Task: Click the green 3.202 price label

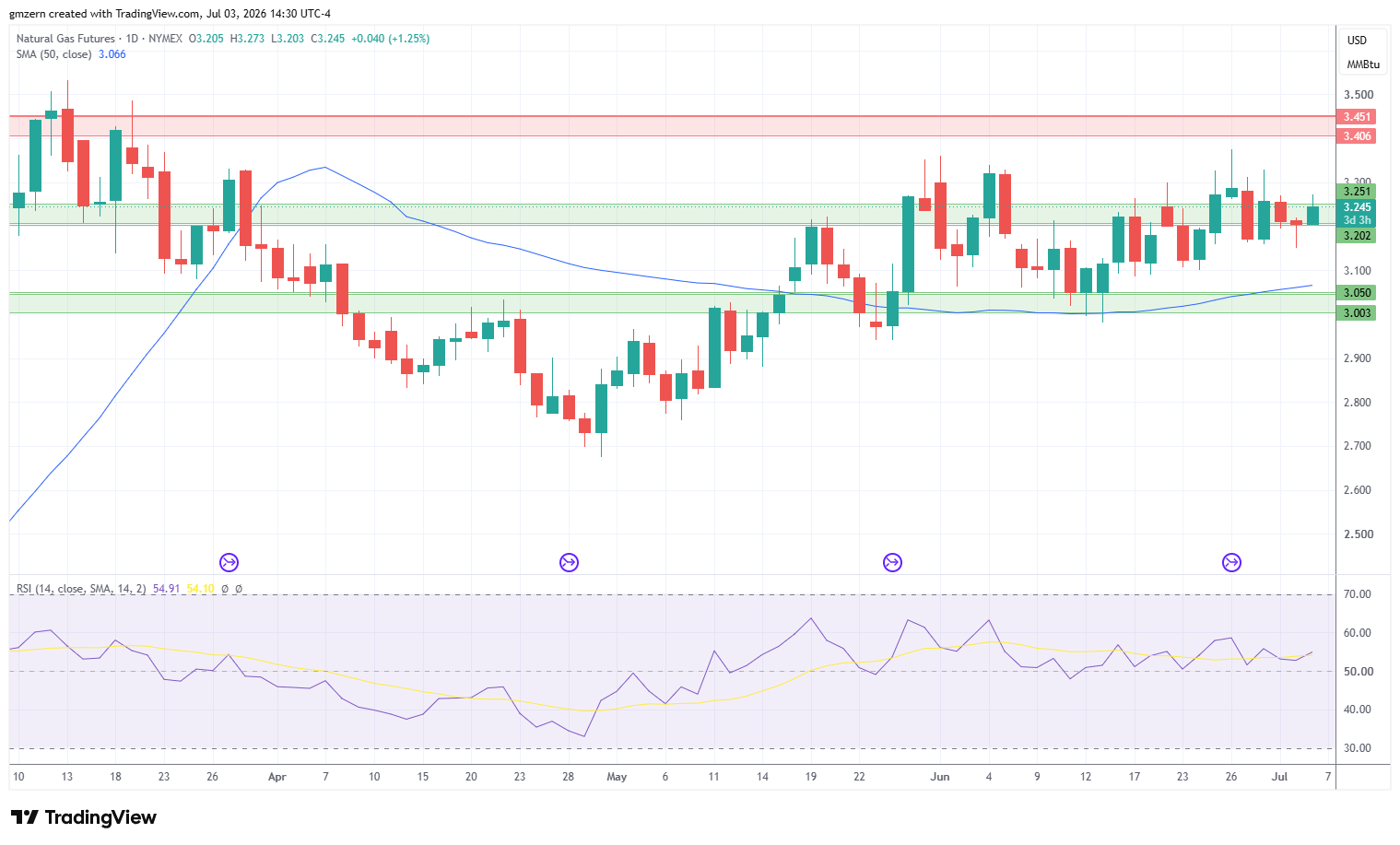Action: [x=1356, y=236]
